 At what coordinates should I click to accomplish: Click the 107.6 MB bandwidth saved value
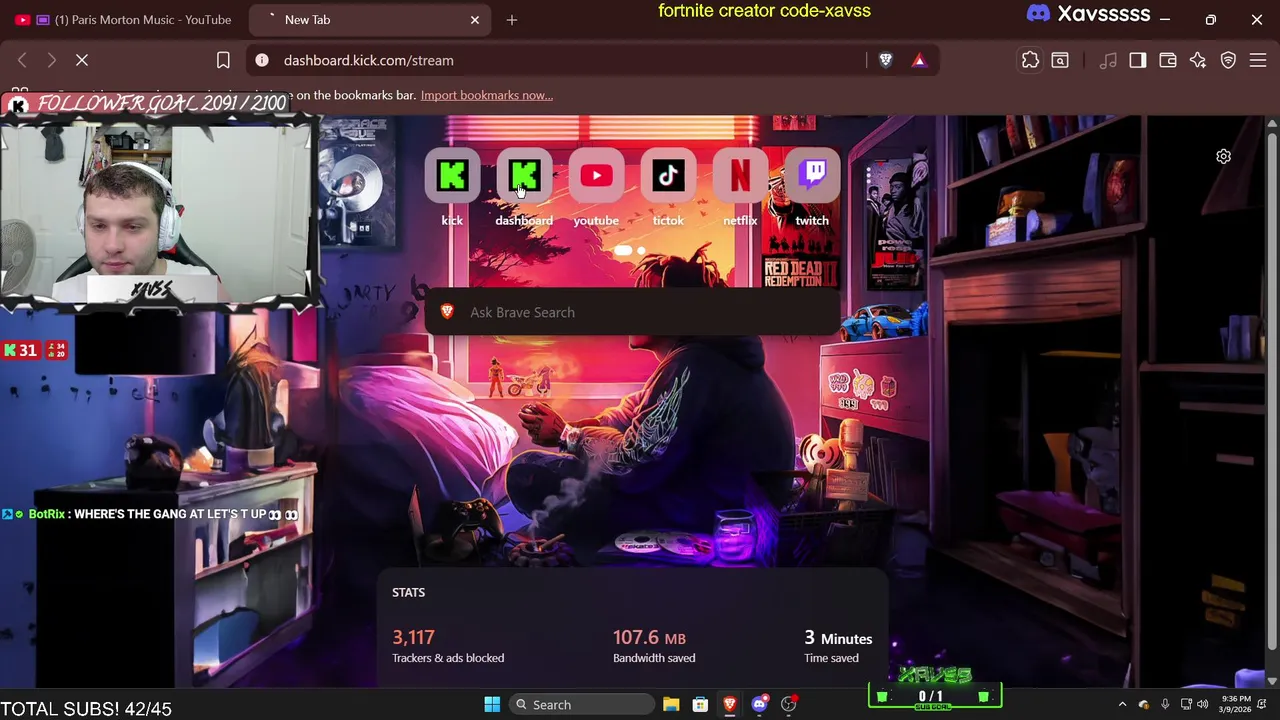649,637
